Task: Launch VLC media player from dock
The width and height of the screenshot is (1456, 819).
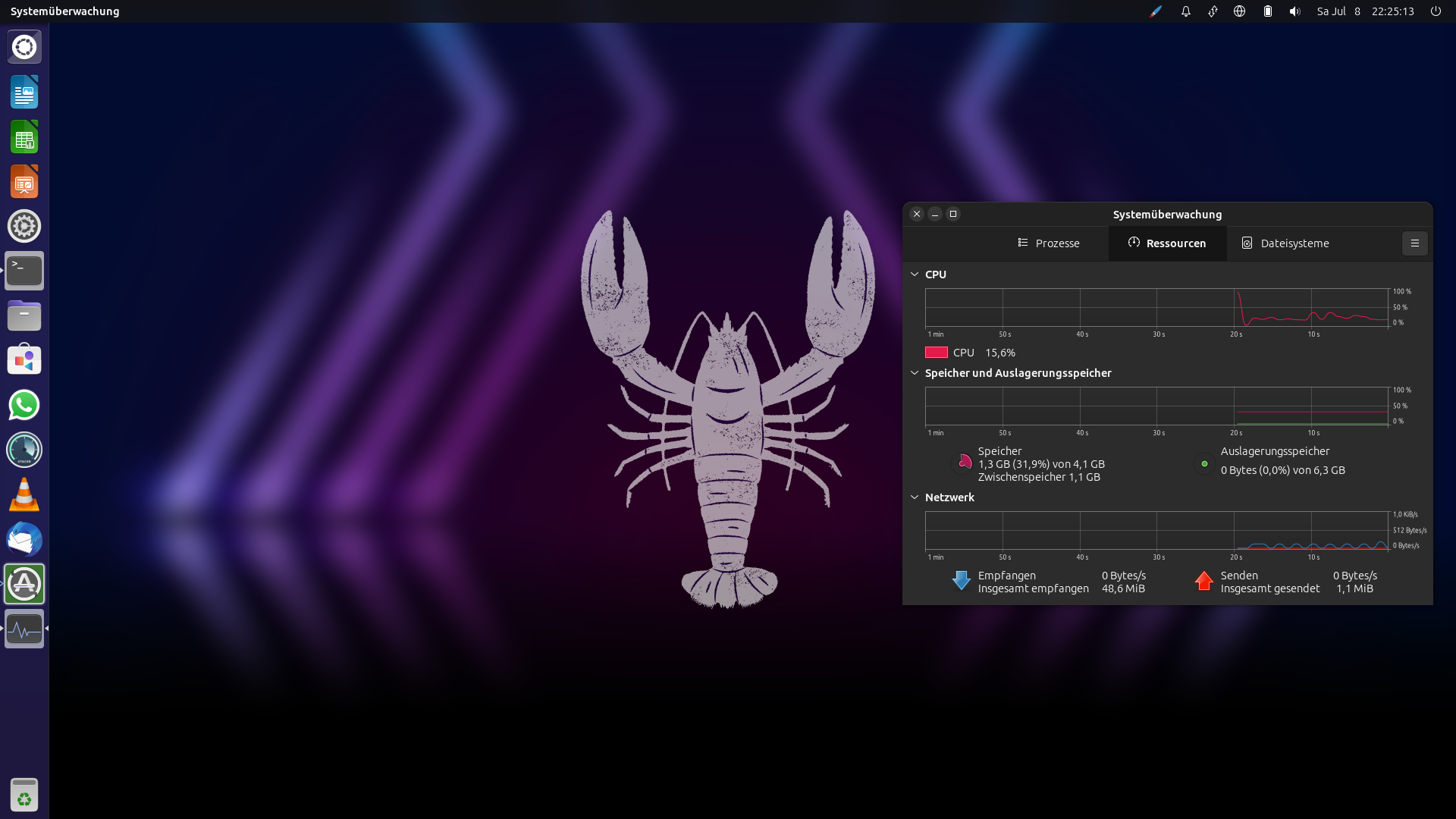Action: [x=24, y=494]
